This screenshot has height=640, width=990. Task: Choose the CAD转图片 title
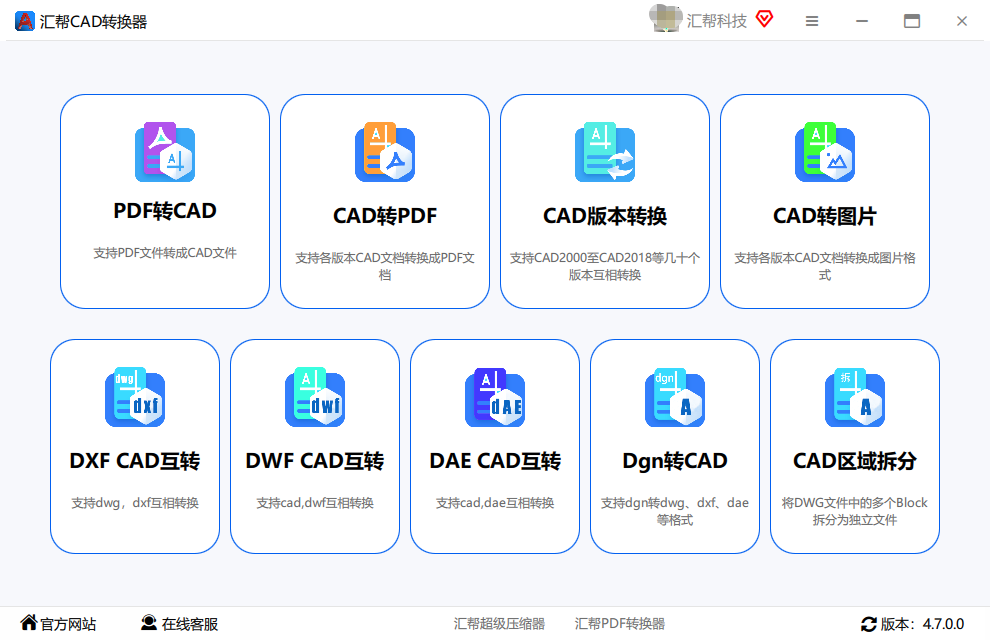(x=825, y=216)
